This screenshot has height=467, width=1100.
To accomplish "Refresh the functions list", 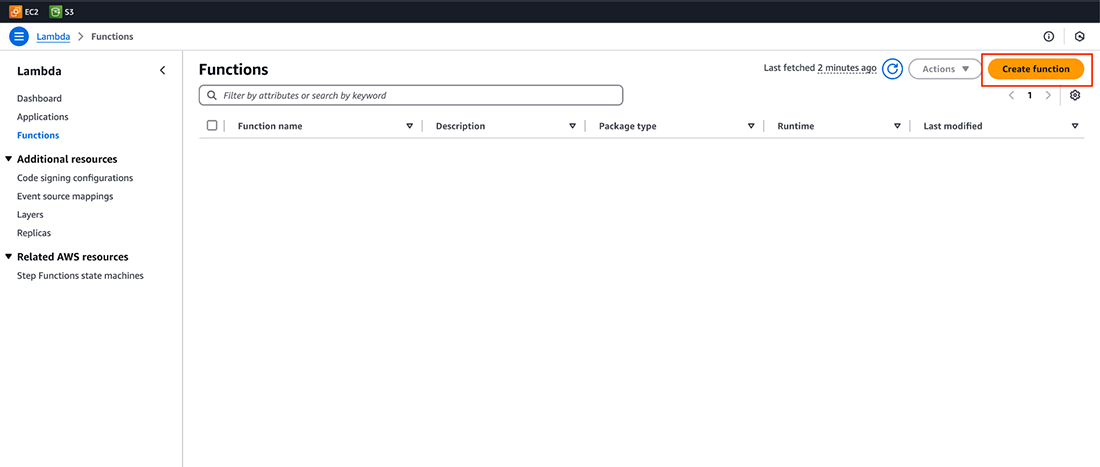I will coord(892,69).
